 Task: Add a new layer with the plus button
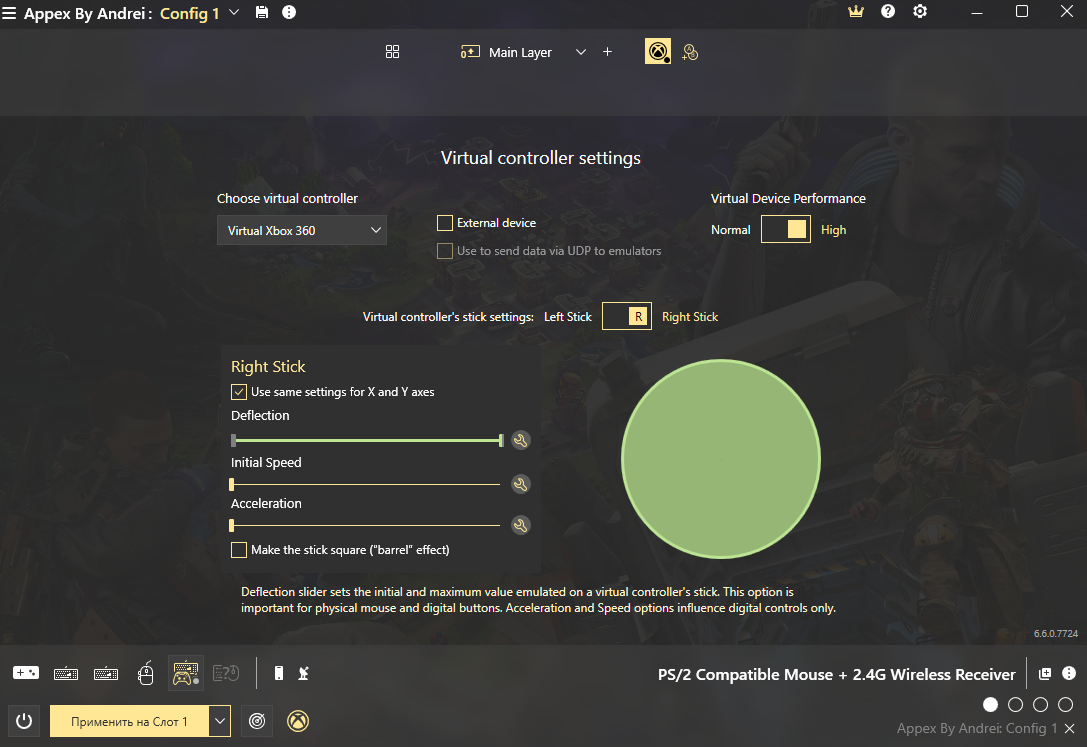pyautogui.click(x=607, y=52)
